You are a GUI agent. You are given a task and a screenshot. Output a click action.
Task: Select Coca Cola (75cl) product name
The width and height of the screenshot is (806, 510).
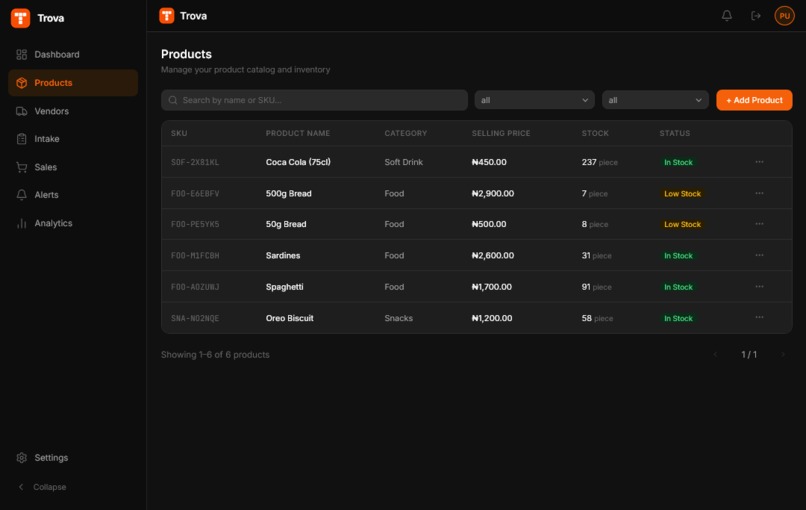298,162
